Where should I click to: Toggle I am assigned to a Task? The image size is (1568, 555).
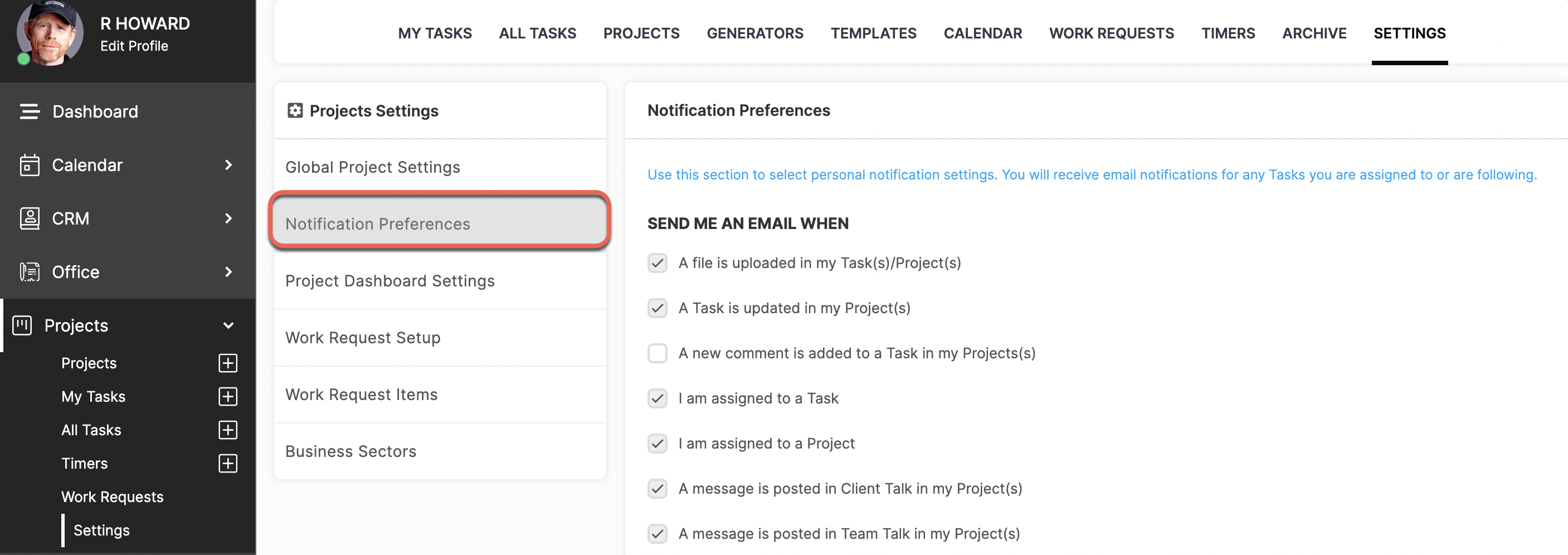[x=658, y=398]
